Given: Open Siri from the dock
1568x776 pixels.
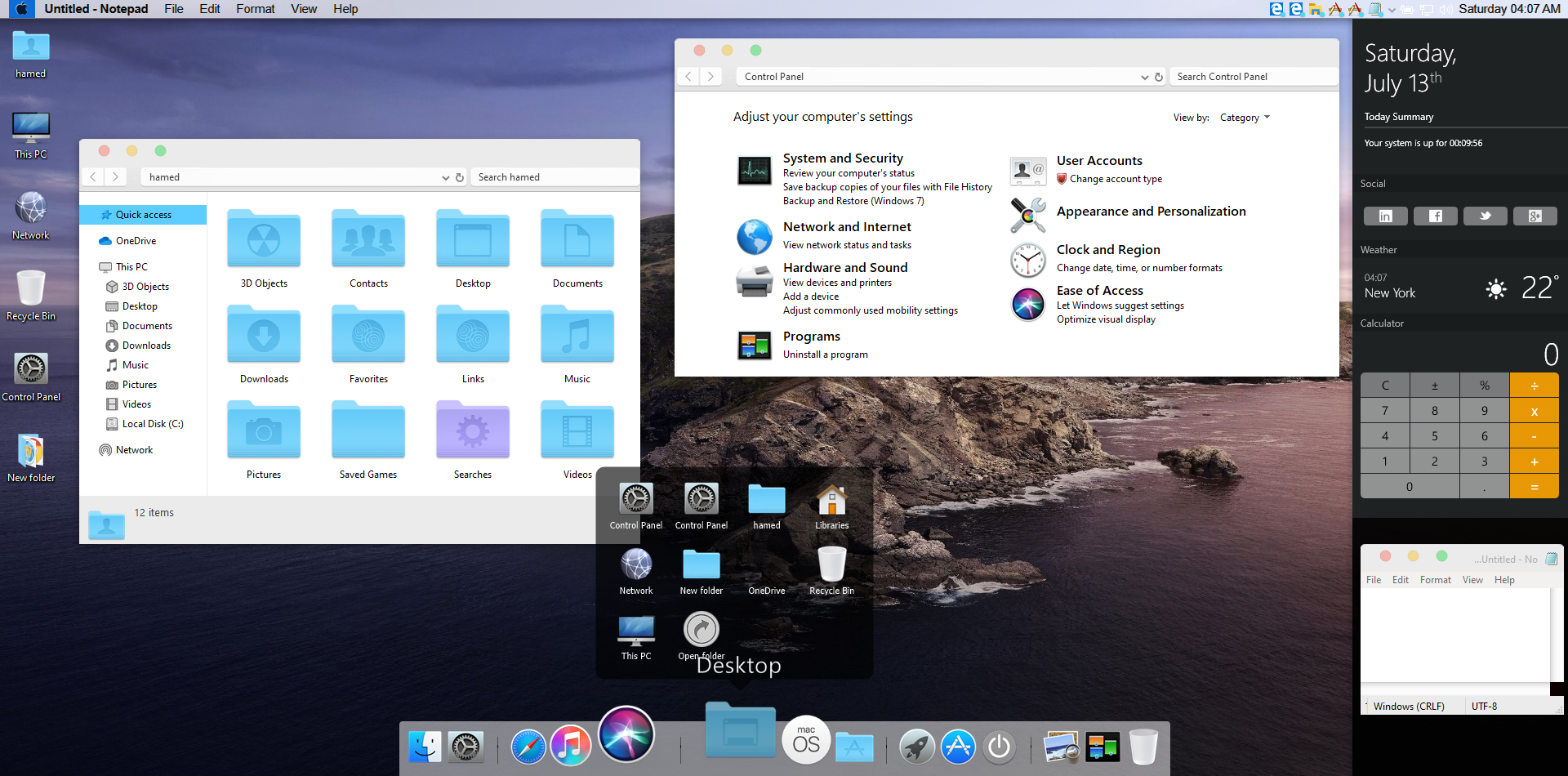Looking at the screenshot, I should [x=626, y=734].
